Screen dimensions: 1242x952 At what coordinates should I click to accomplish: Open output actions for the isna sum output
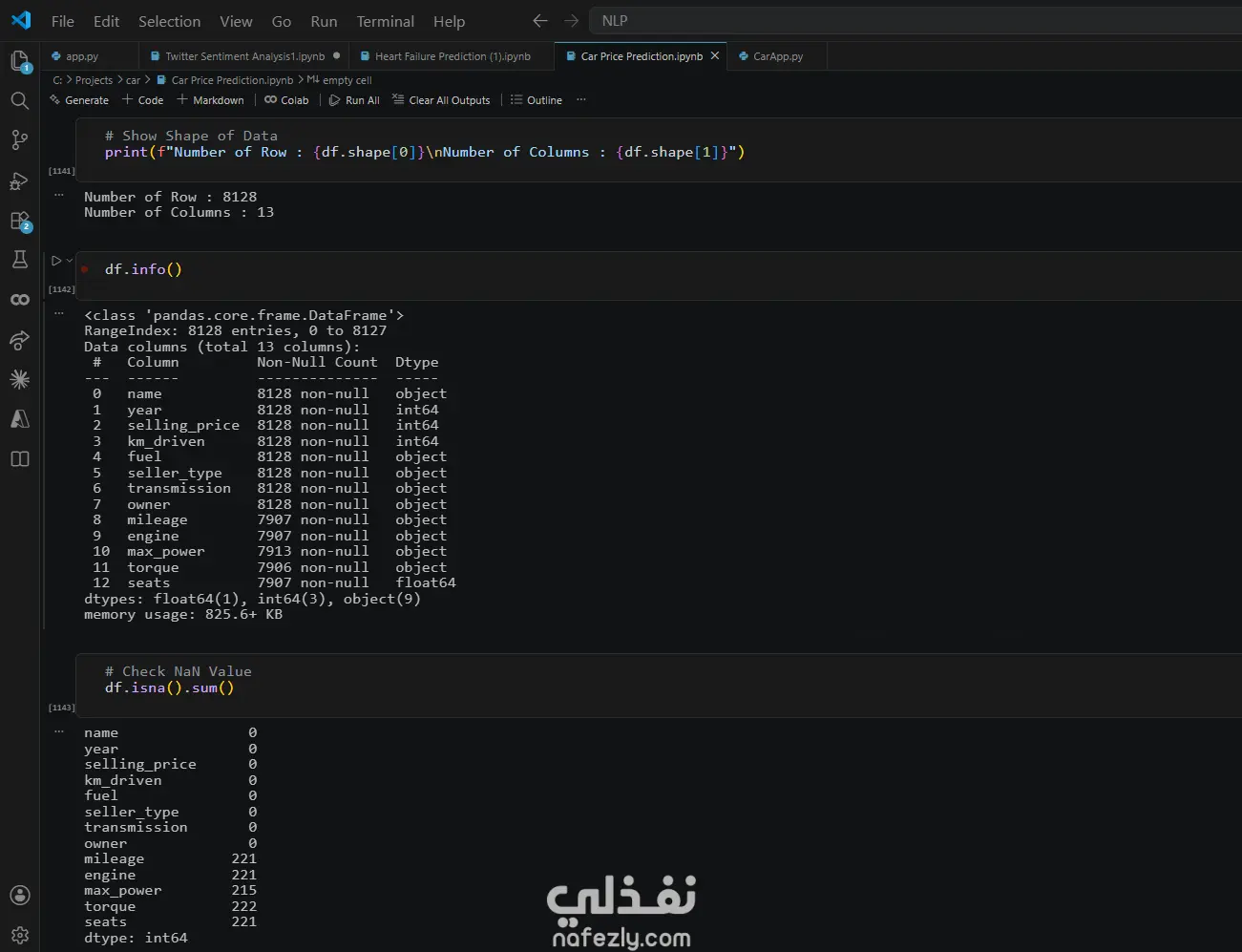[x=59, y=731]
